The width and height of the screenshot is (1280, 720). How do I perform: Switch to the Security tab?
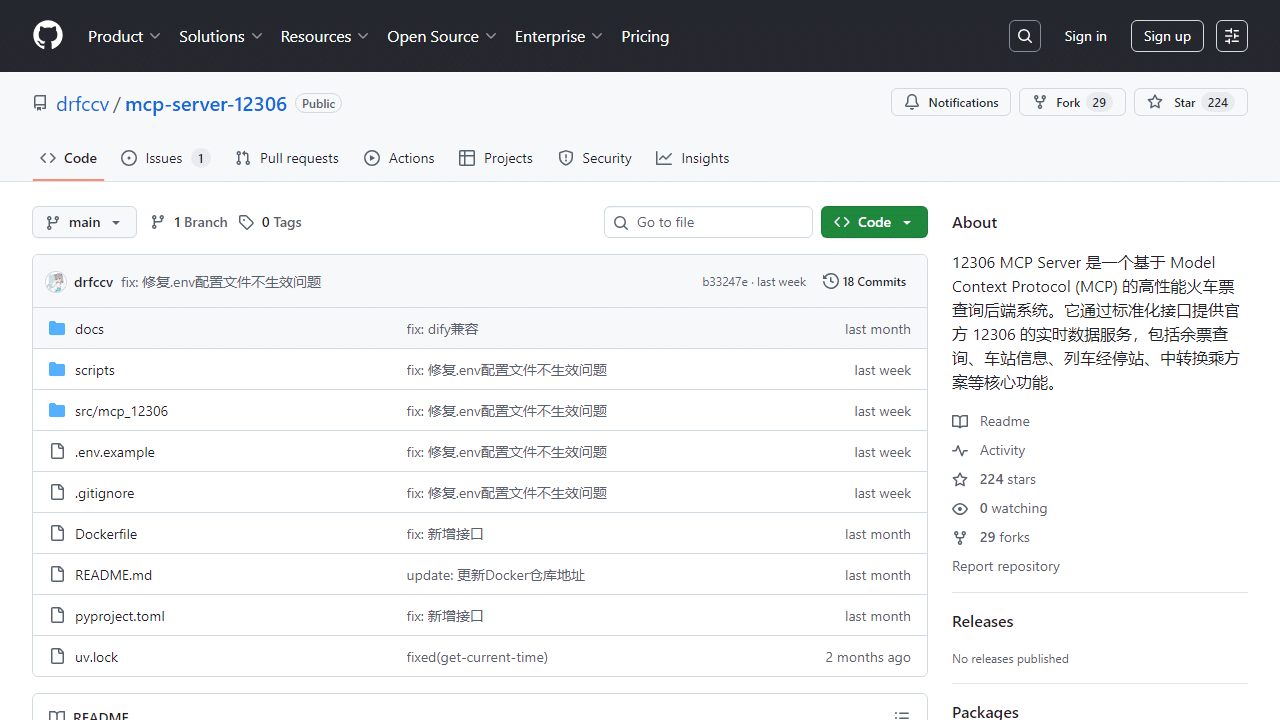click(x=595, y=158)
